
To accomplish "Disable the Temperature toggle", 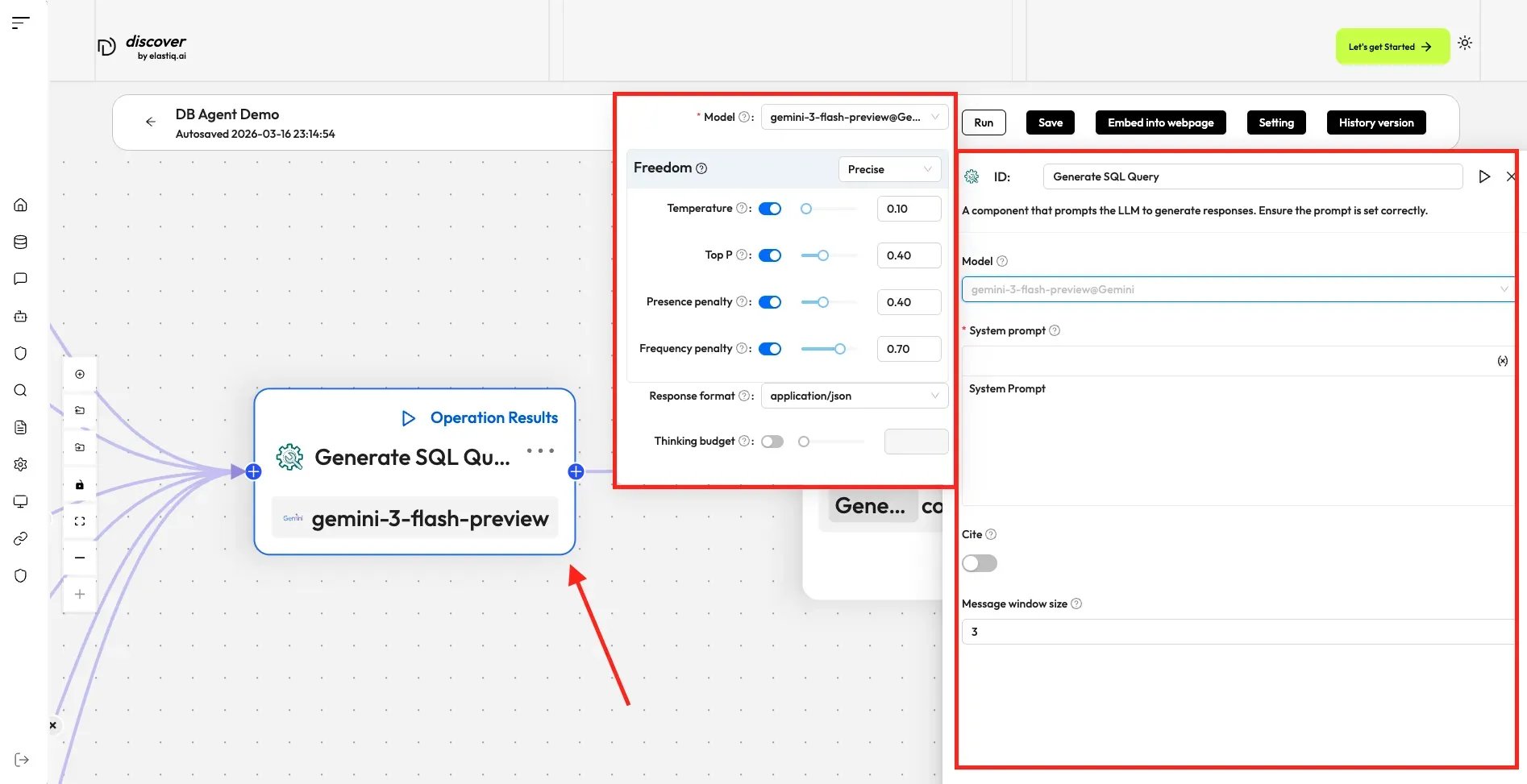I will pos(770,209).
